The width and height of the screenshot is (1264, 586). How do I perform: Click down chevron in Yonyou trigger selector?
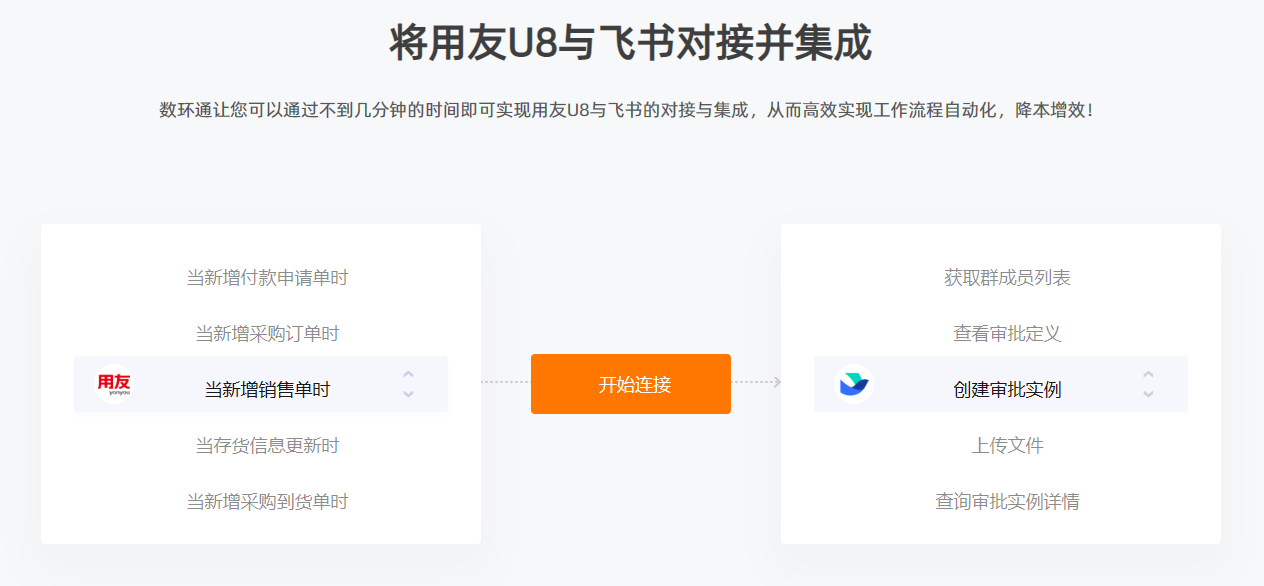(408, 394)
